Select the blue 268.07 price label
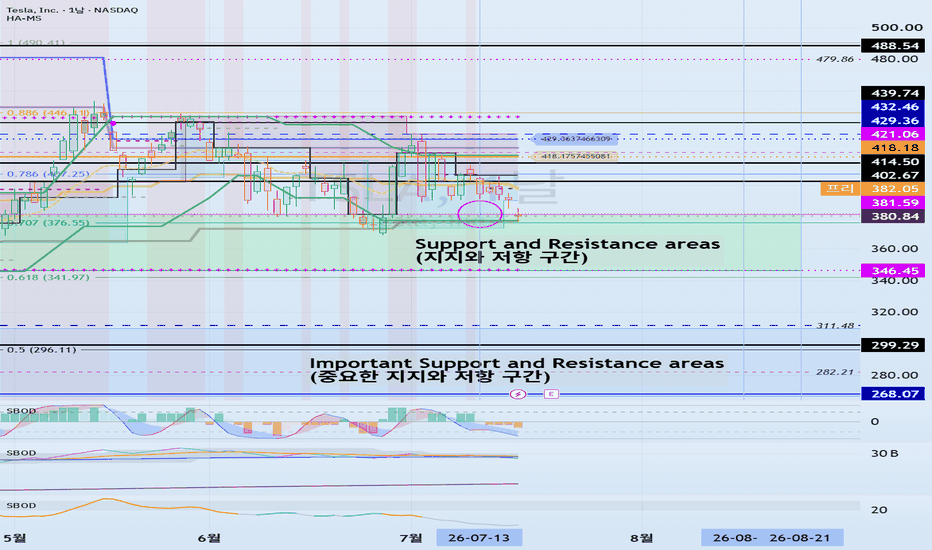The height and width of the screenshot is (550, 932). pos(893,394)
